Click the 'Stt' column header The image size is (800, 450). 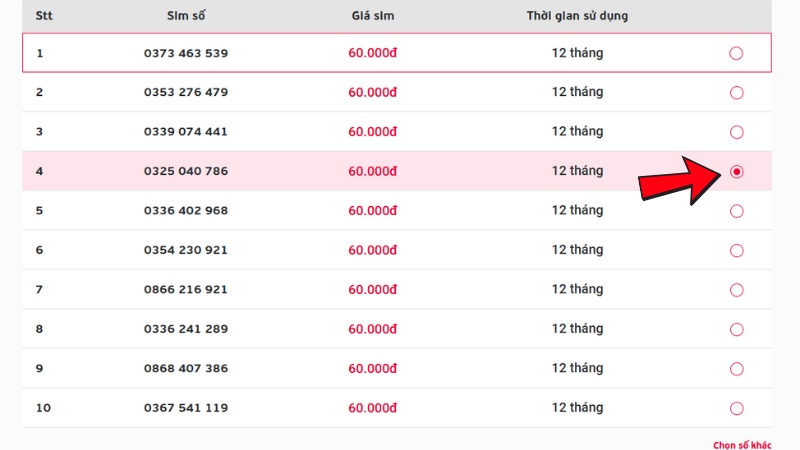pyautogui.click(x=44, y=16)
